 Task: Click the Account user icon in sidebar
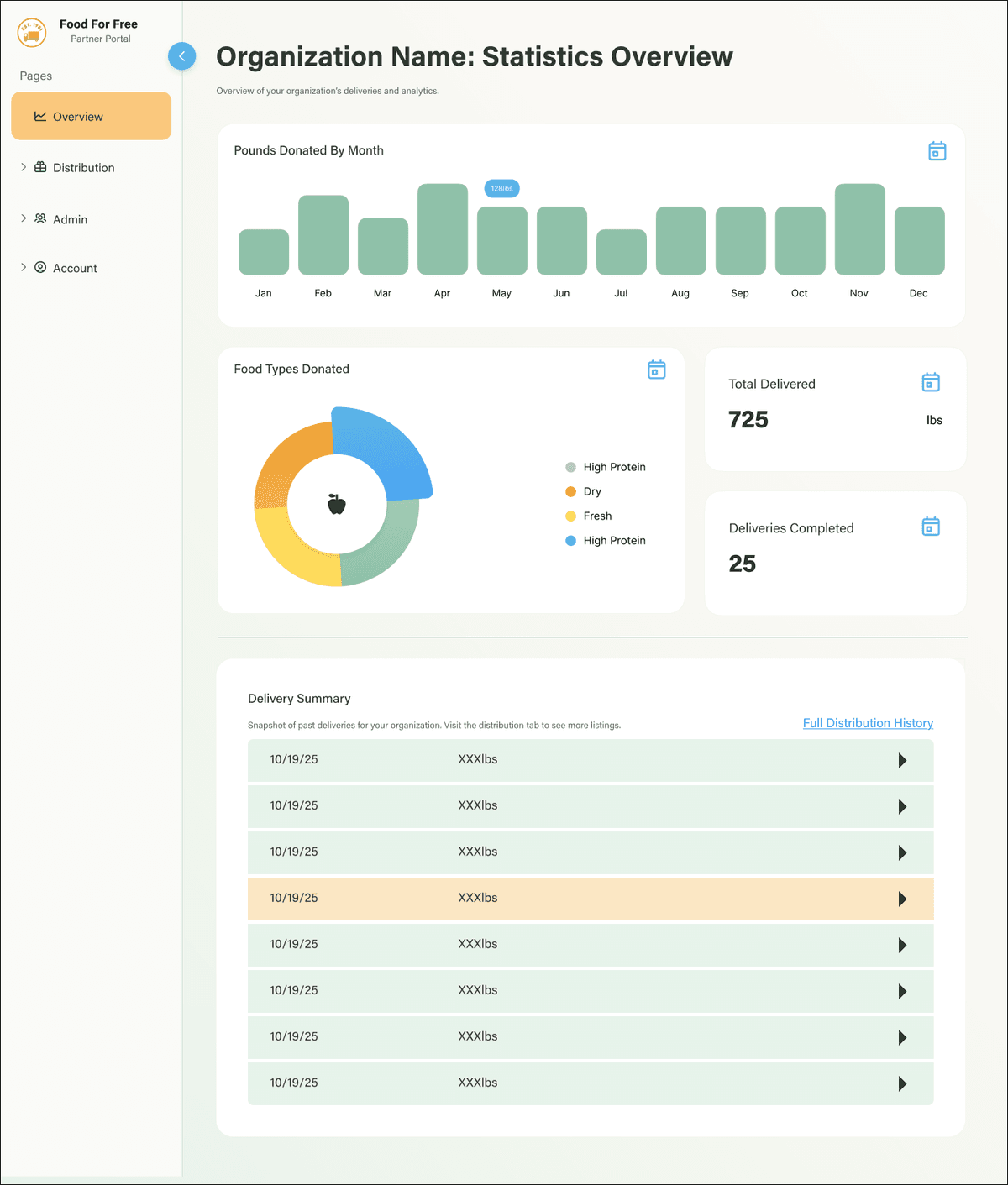tap(40, 268)
